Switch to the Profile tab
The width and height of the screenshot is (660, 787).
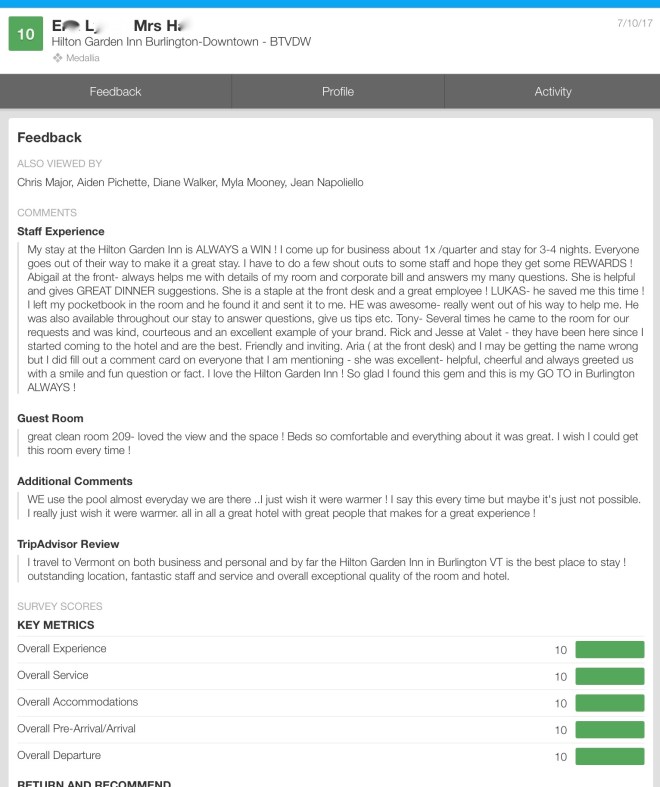[337, 92]
